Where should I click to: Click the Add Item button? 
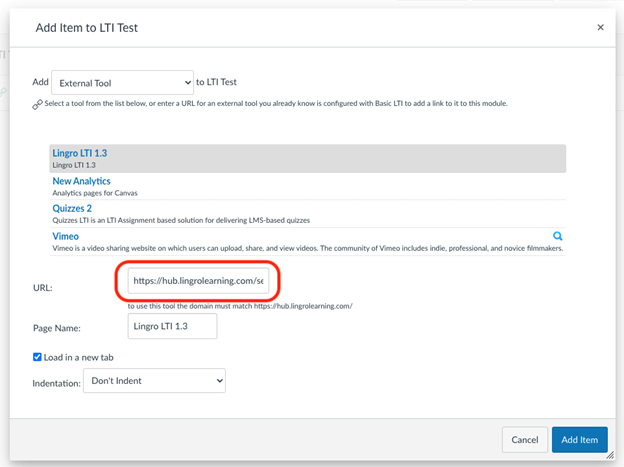click(579, 440)
